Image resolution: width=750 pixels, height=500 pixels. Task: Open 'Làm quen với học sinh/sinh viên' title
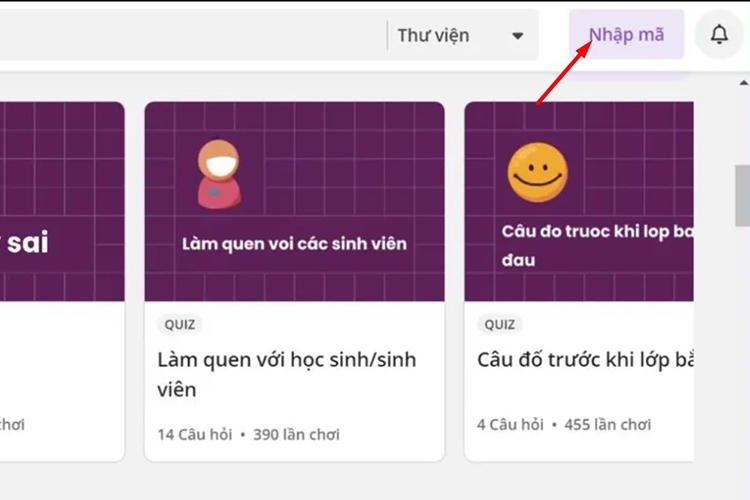[287, 375]
